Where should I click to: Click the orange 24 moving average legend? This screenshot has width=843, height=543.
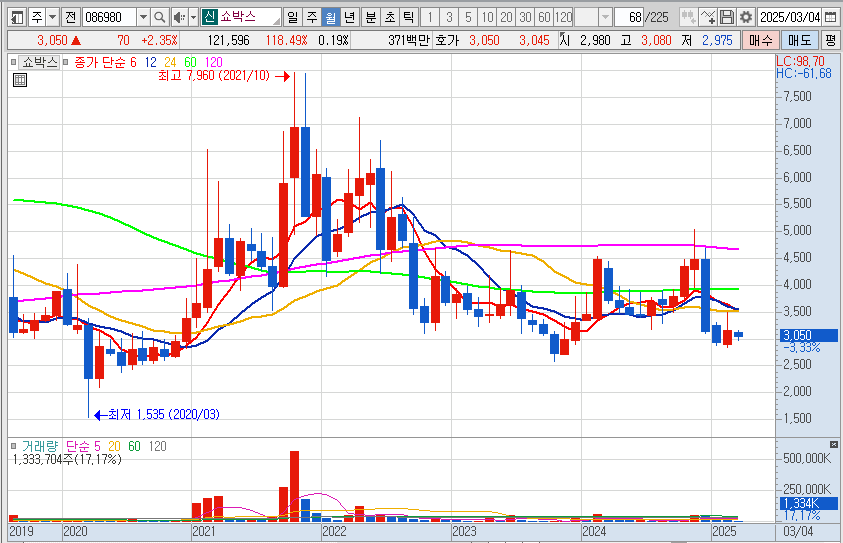(x=170, y=62)
